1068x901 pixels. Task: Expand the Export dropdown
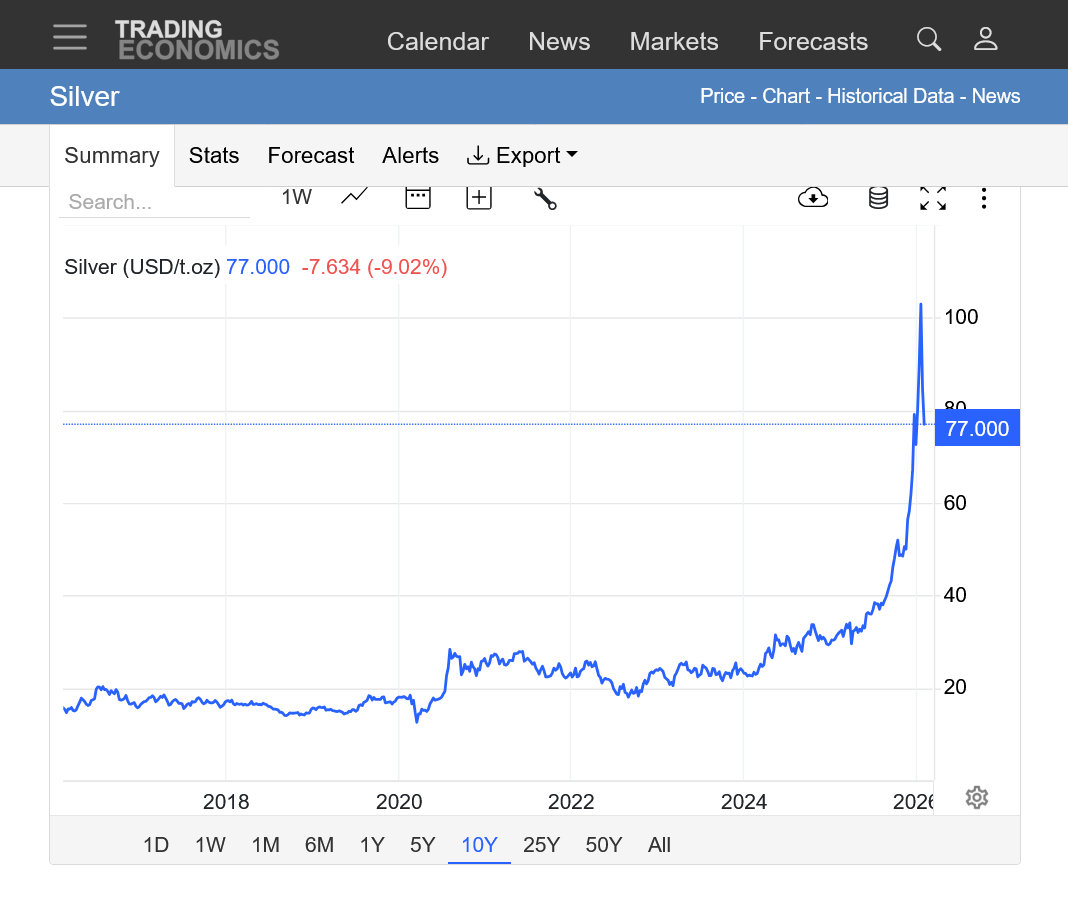[x=522, y=156]
